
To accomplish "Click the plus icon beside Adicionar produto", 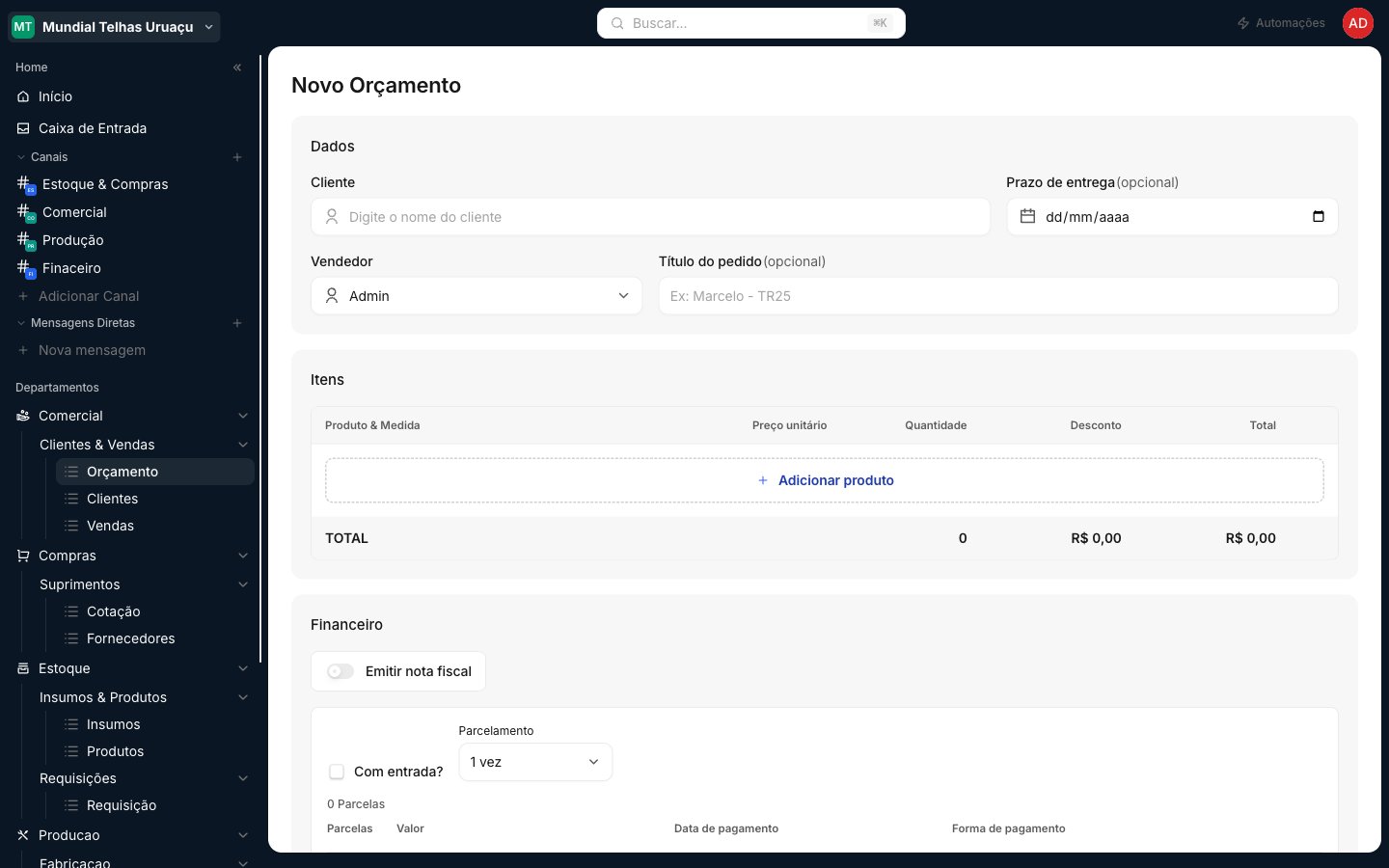I will [x=763, y=480].
